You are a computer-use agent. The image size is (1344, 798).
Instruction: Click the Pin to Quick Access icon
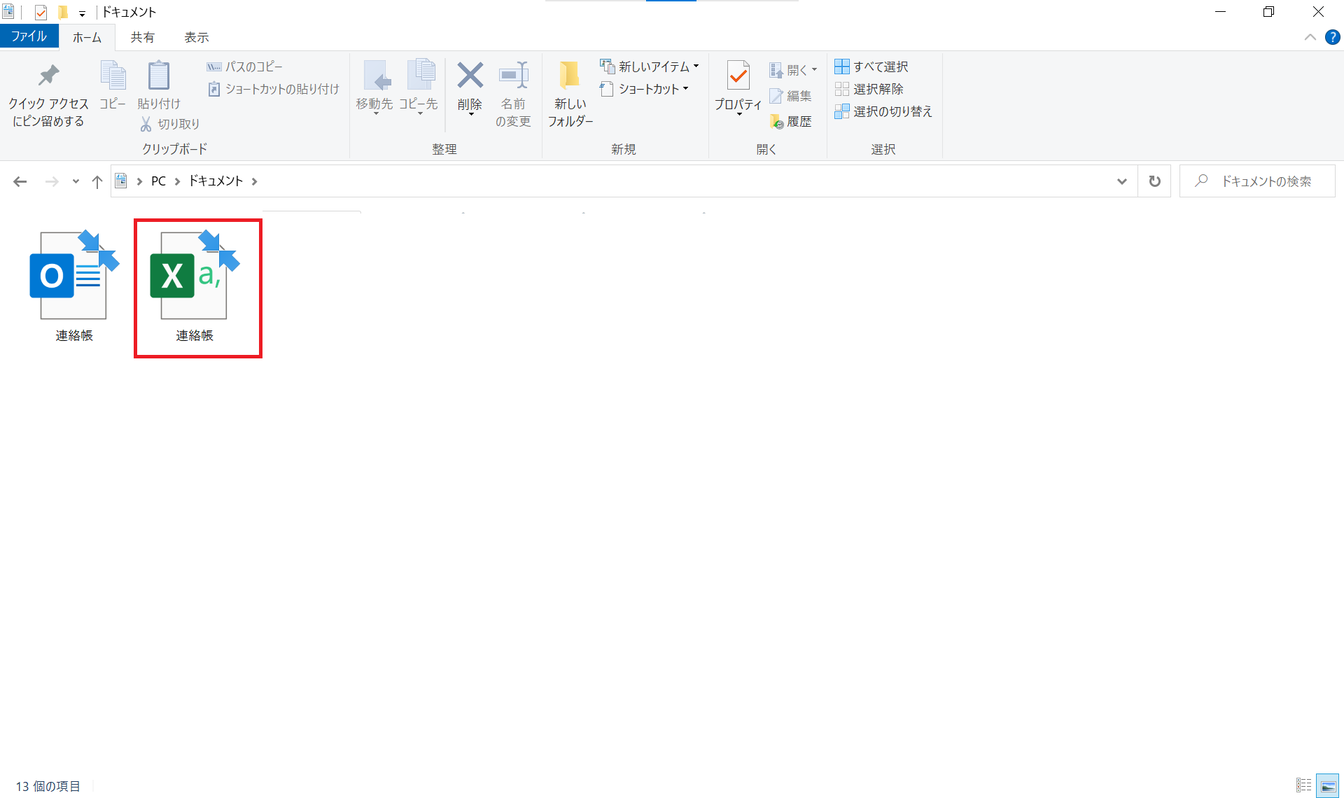48,77
